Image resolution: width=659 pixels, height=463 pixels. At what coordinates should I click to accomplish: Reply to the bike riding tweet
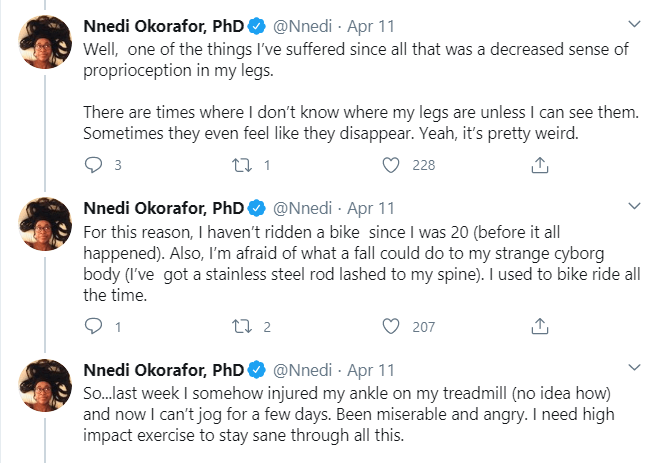[93, 326]
